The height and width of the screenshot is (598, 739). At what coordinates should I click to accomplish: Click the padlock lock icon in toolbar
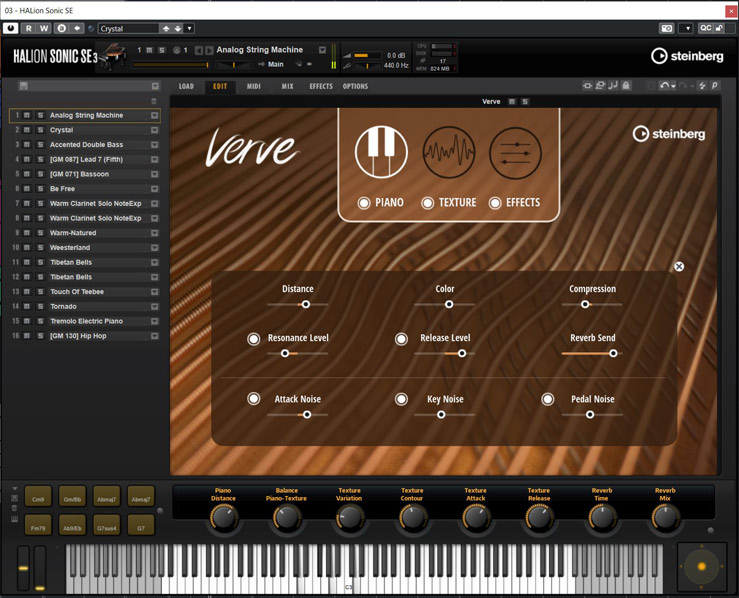tap(626, 86)
